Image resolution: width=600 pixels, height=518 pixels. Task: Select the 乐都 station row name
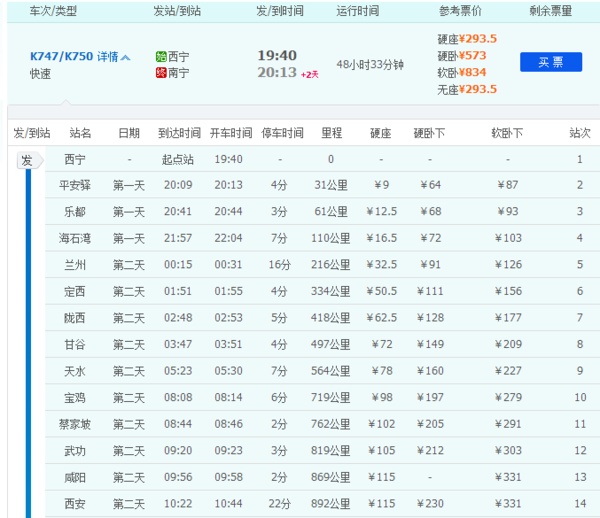click(x=75, y=212)
